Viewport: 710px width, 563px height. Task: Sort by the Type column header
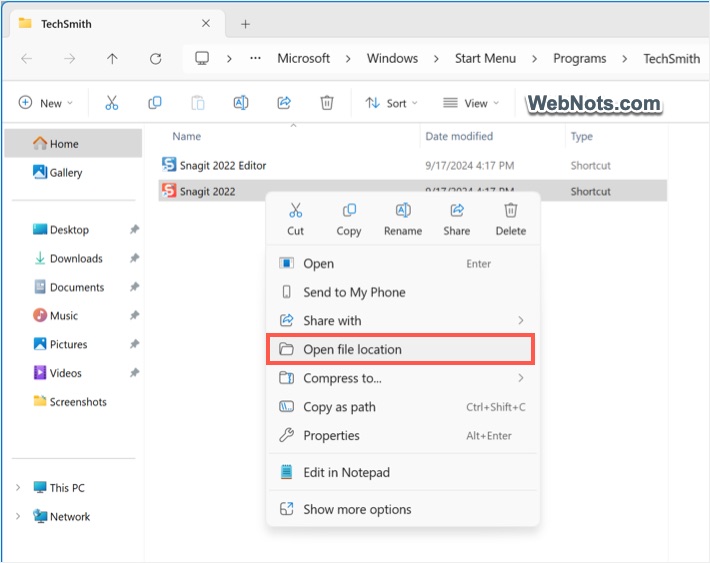click(581, 136)
